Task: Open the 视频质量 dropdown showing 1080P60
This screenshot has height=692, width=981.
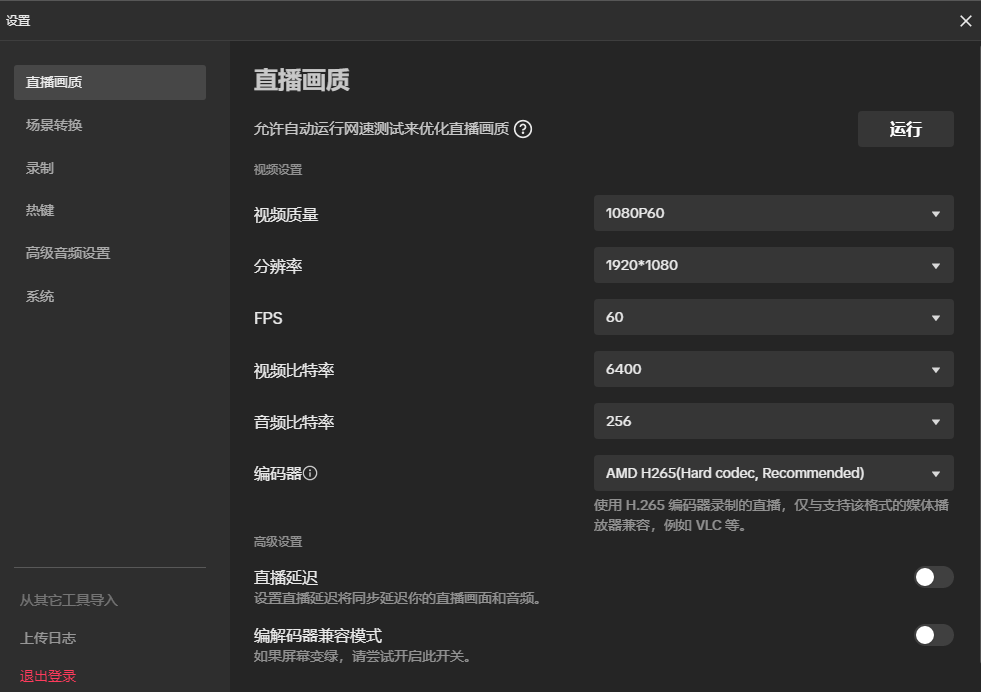Action: pos(773,213)
